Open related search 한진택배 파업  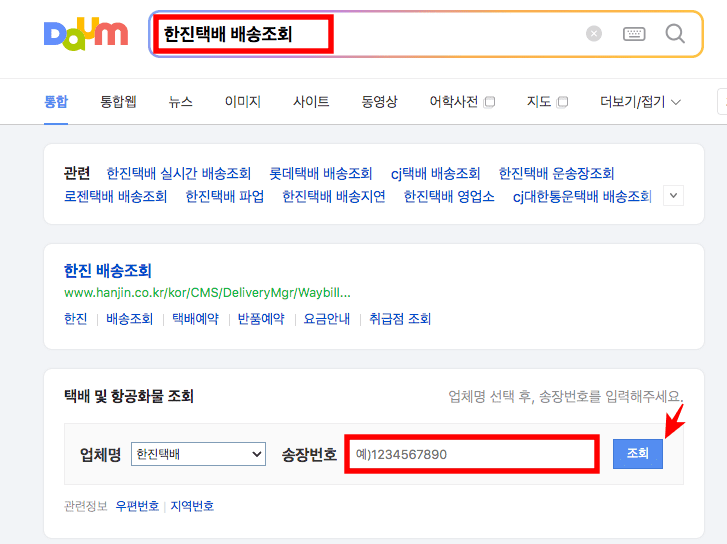click(225, 197)
